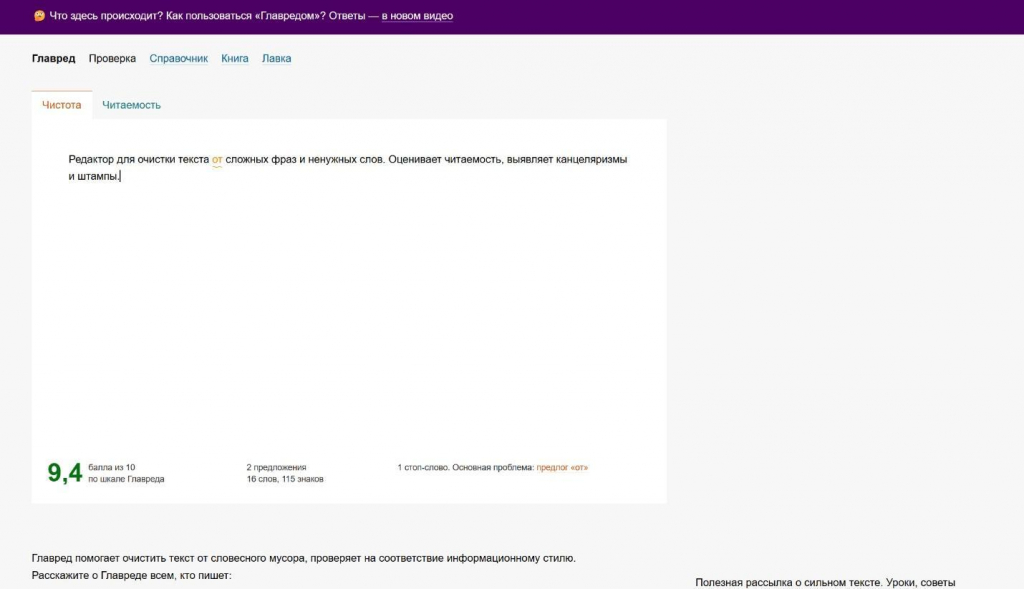Open the «Проверка» section
Viewport: 1024px width, 589px height.
(114, 58)
